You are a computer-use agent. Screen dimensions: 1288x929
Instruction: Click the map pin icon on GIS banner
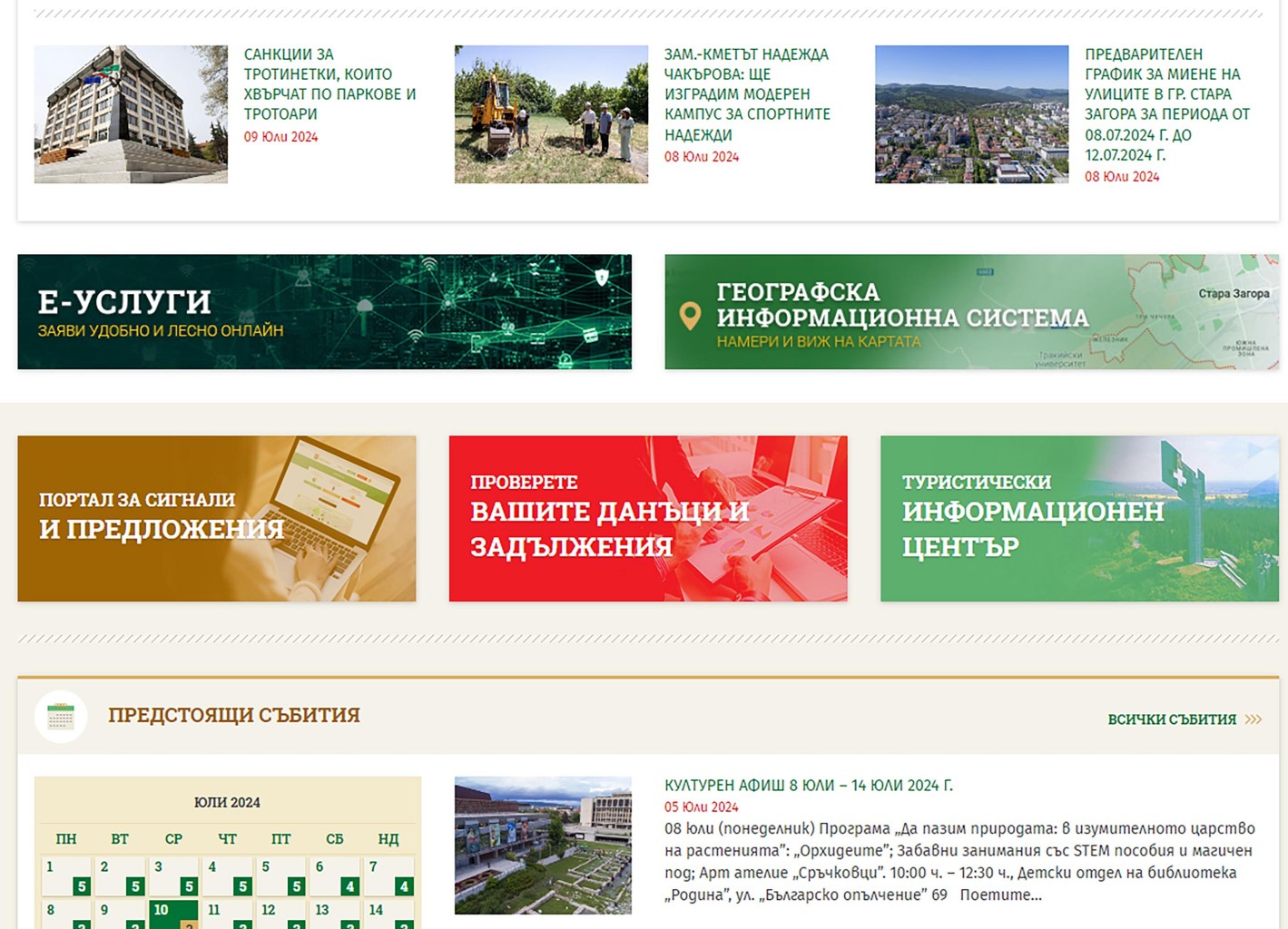pyautogui.click(x=690, y=316)
